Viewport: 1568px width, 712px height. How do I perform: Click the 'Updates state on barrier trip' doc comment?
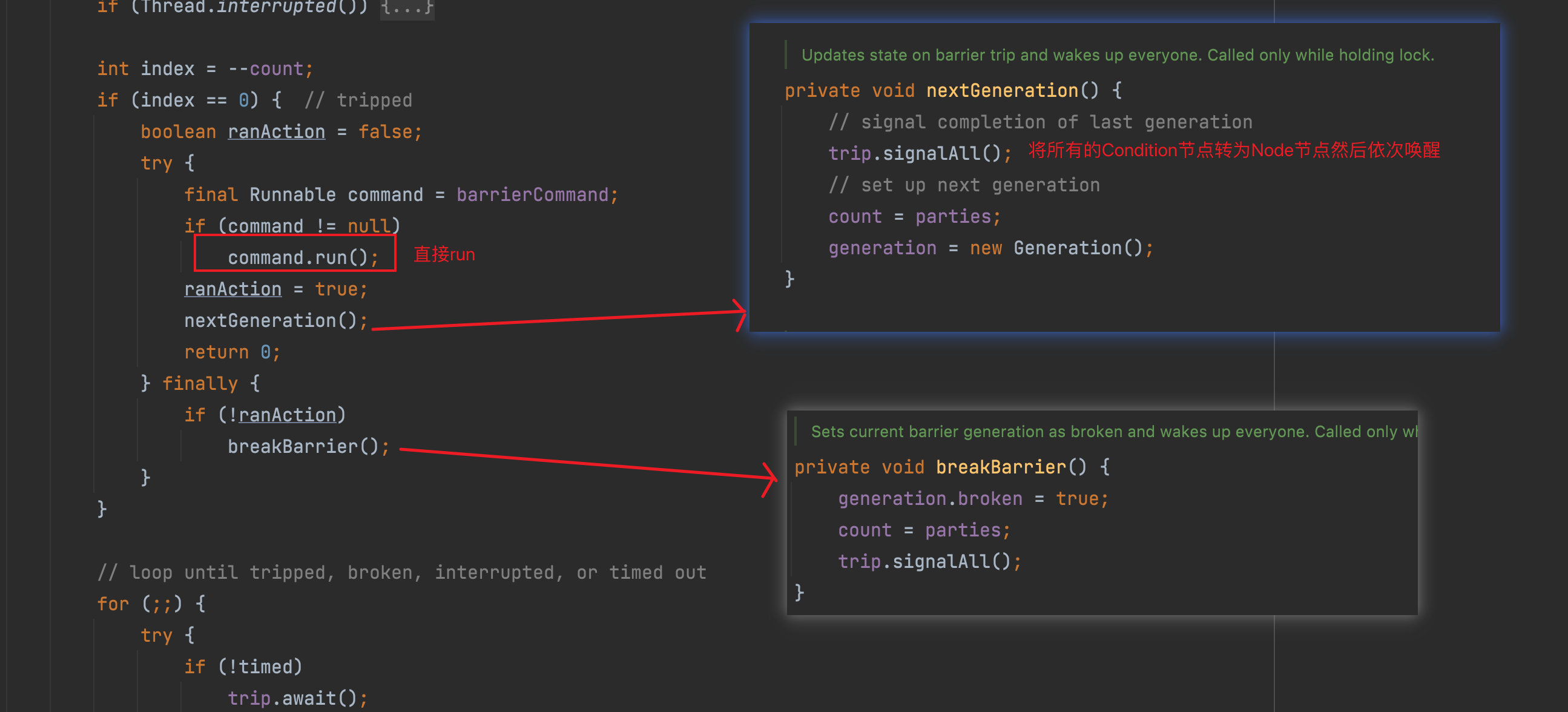click(1118, 54)
